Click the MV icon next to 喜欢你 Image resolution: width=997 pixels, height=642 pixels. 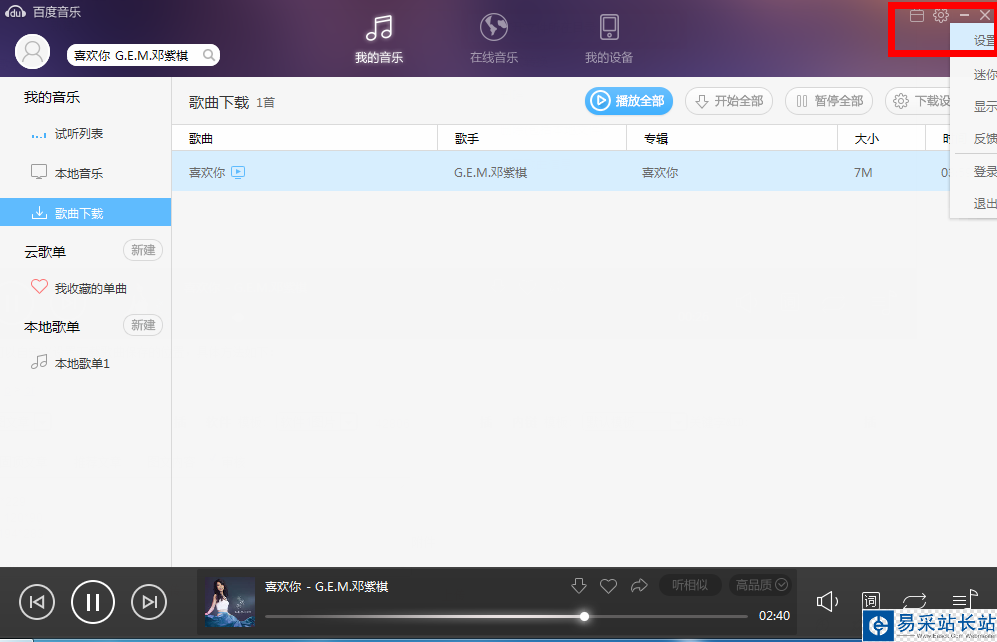click(238, 172)
